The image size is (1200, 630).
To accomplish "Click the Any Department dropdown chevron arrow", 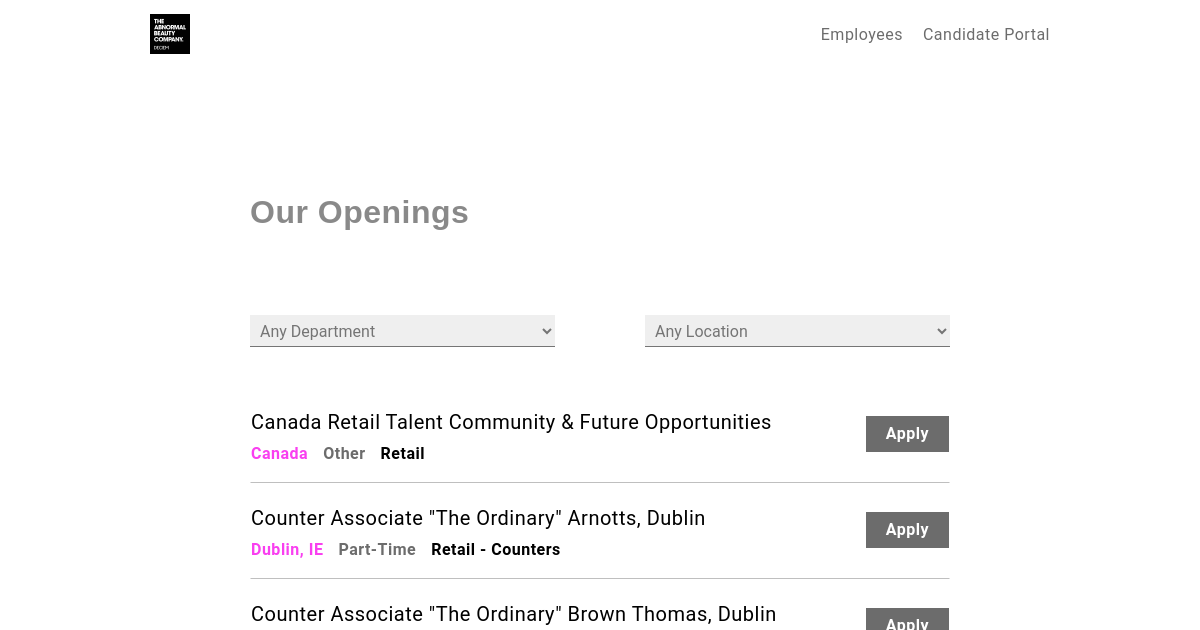I will click(x=546, y=331).
